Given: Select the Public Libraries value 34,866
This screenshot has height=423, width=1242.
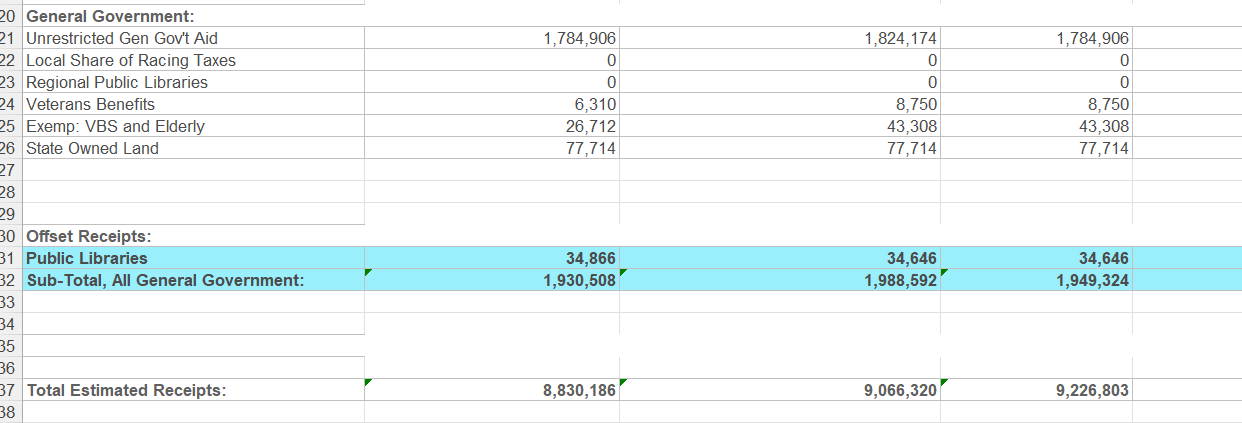Looking at the screenshot, I should coord(590,258).
